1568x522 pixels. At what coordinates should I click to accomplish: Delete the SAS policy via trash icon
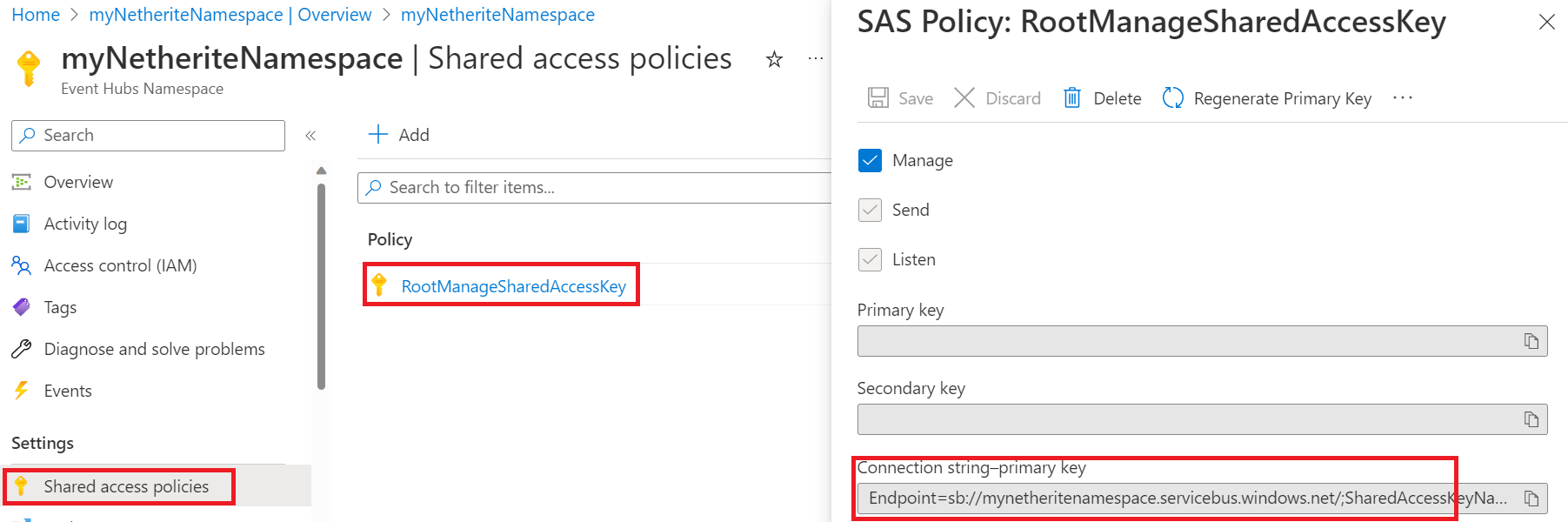click(1072, 98)
